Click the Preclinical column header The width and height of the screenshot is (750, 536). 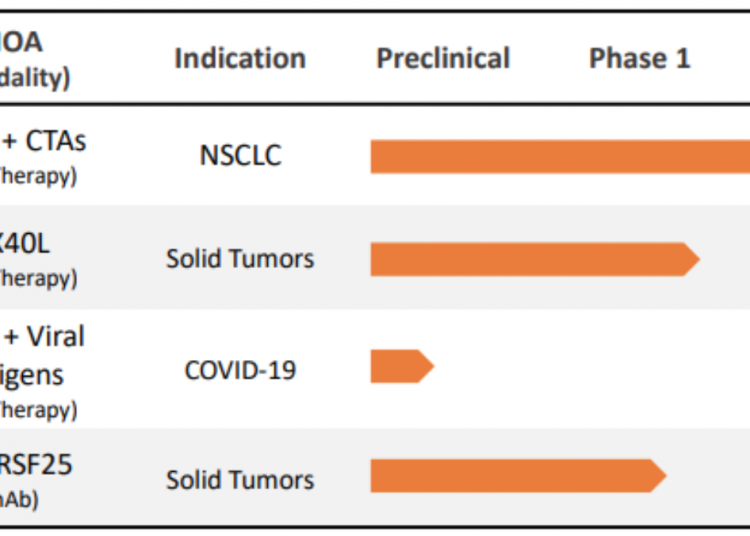coord(443,58)
